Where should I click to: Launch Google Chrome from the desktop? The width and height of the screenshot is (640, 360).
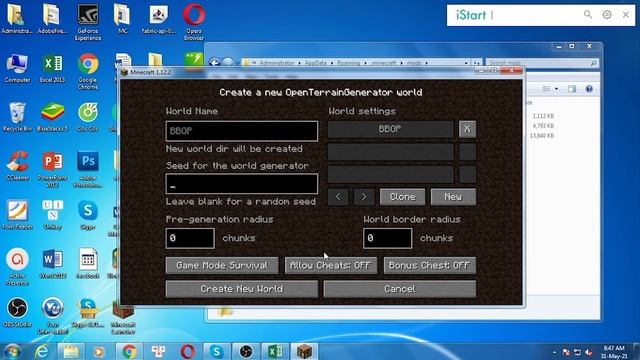88,71
